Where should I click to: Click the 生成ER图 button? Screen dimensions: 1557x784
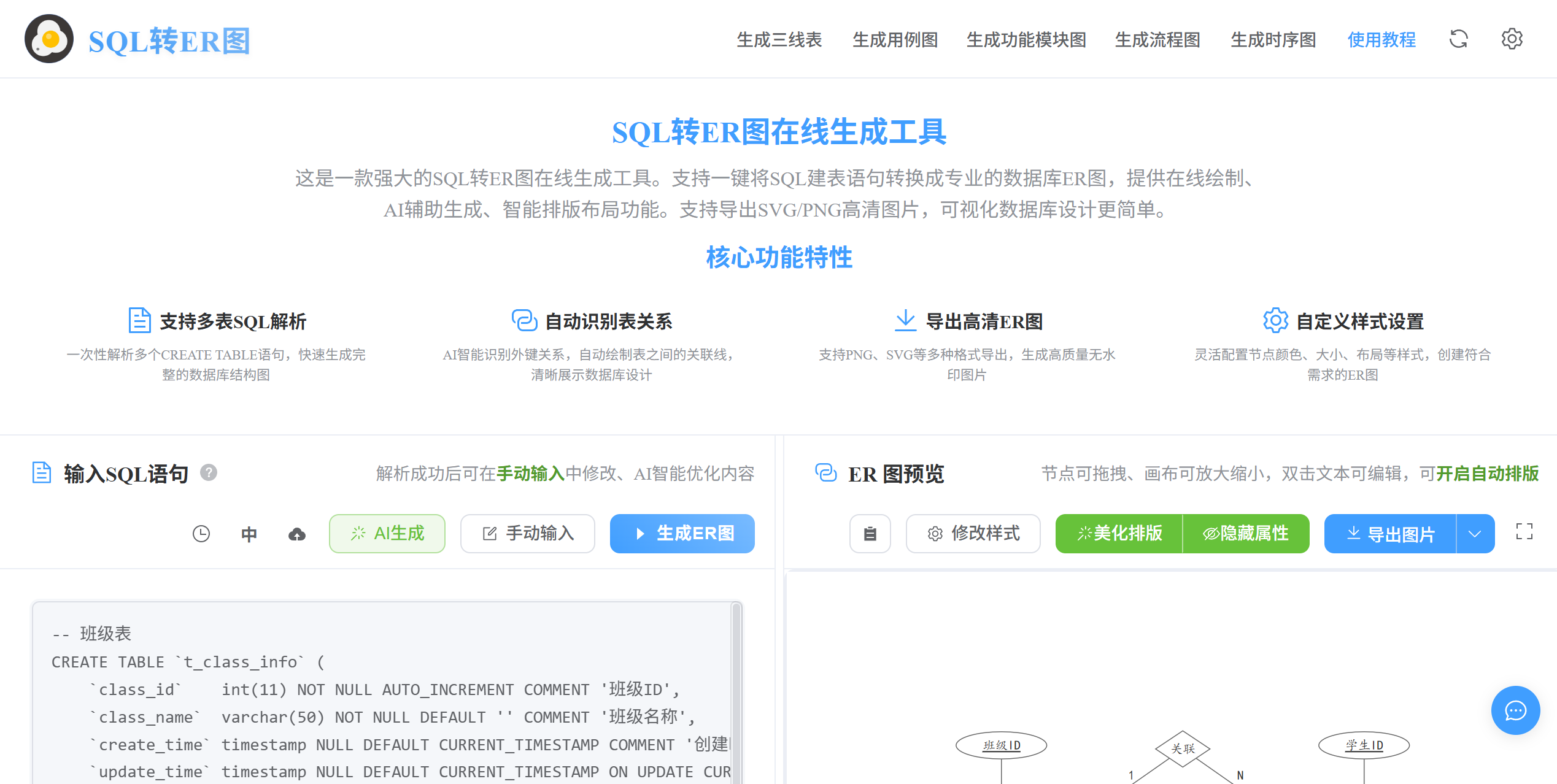click(x=682, y=533)
